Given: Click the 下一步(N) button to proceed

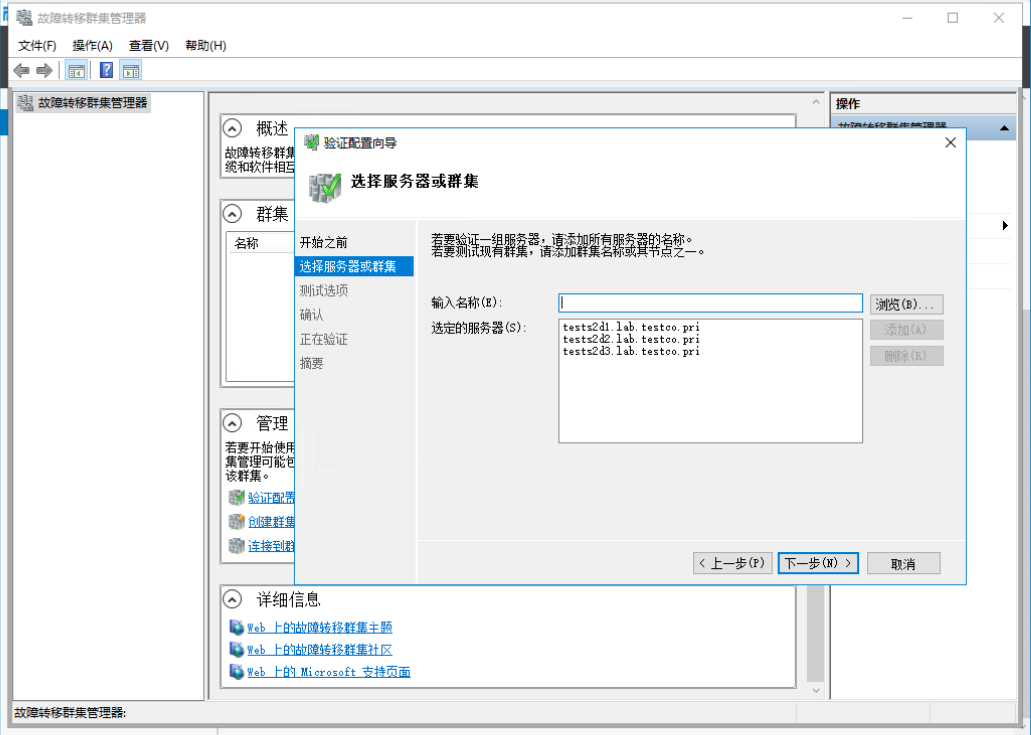Looking at the screenshot, I should click(x=817, y=563).
